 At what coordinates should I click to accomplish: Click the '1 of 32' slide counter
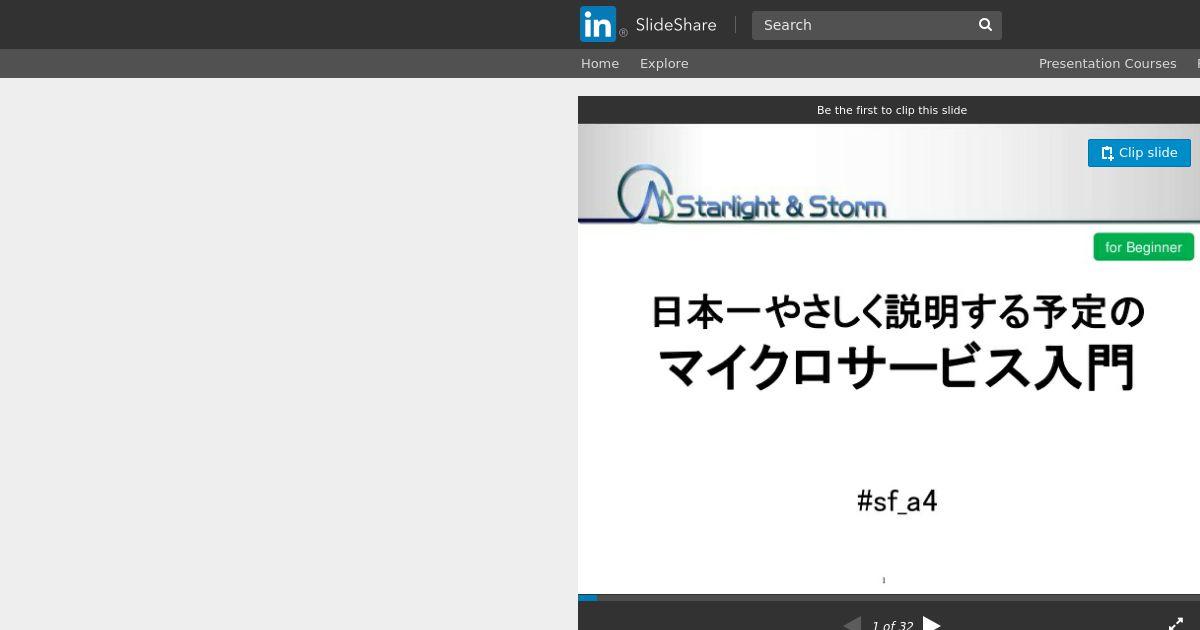[x=892, y=625]
